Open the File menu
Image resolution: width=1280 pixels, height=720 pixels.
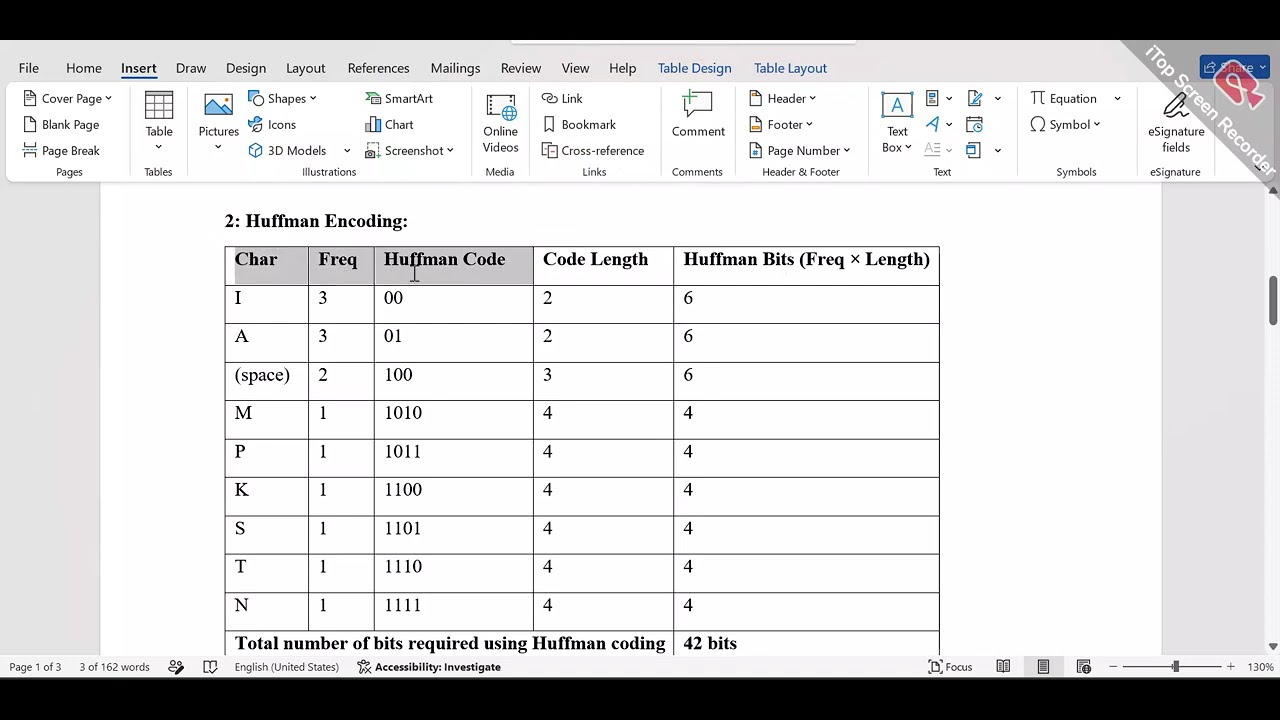[28, 68]
